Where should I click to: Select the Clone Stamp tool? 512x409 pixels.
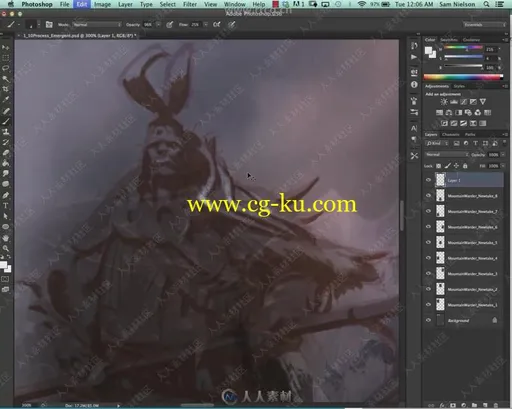(6, 132)
